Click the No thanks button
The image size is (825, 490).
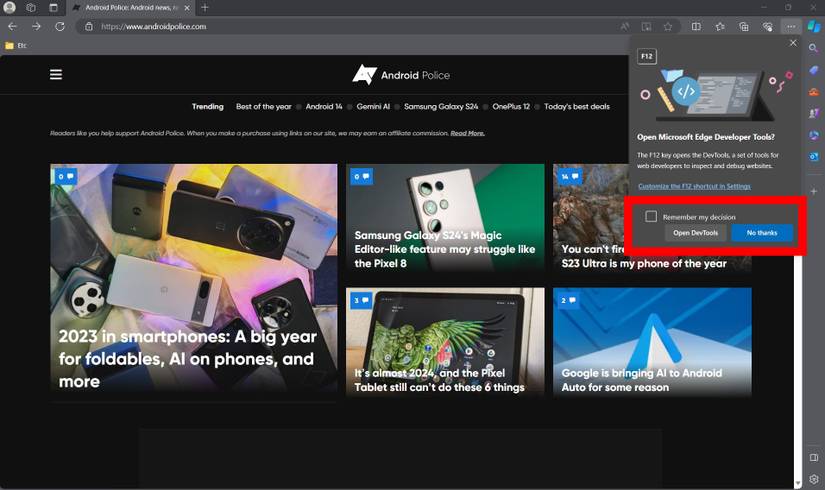click(761, 233)
